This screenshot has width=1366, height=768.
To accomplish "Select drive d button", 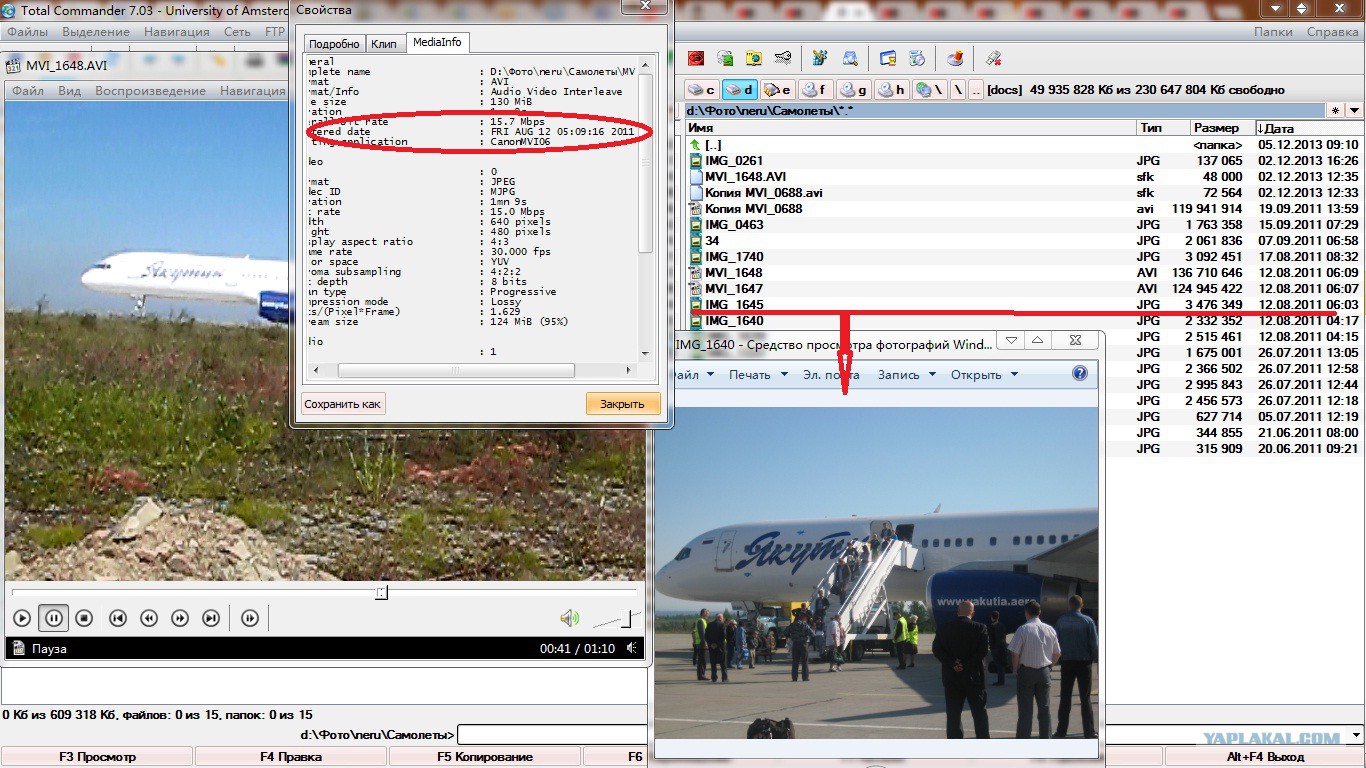I will point(740,90).
